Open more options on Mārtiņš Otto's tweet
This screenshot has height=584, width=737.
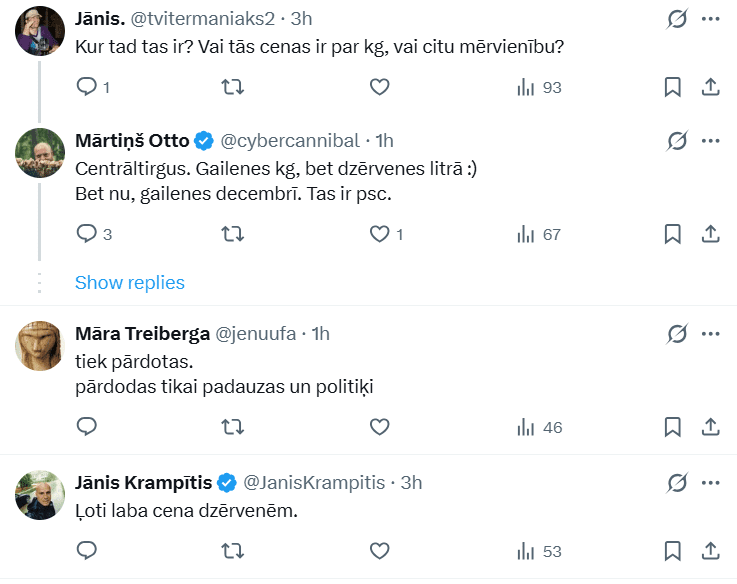(711, 140)
